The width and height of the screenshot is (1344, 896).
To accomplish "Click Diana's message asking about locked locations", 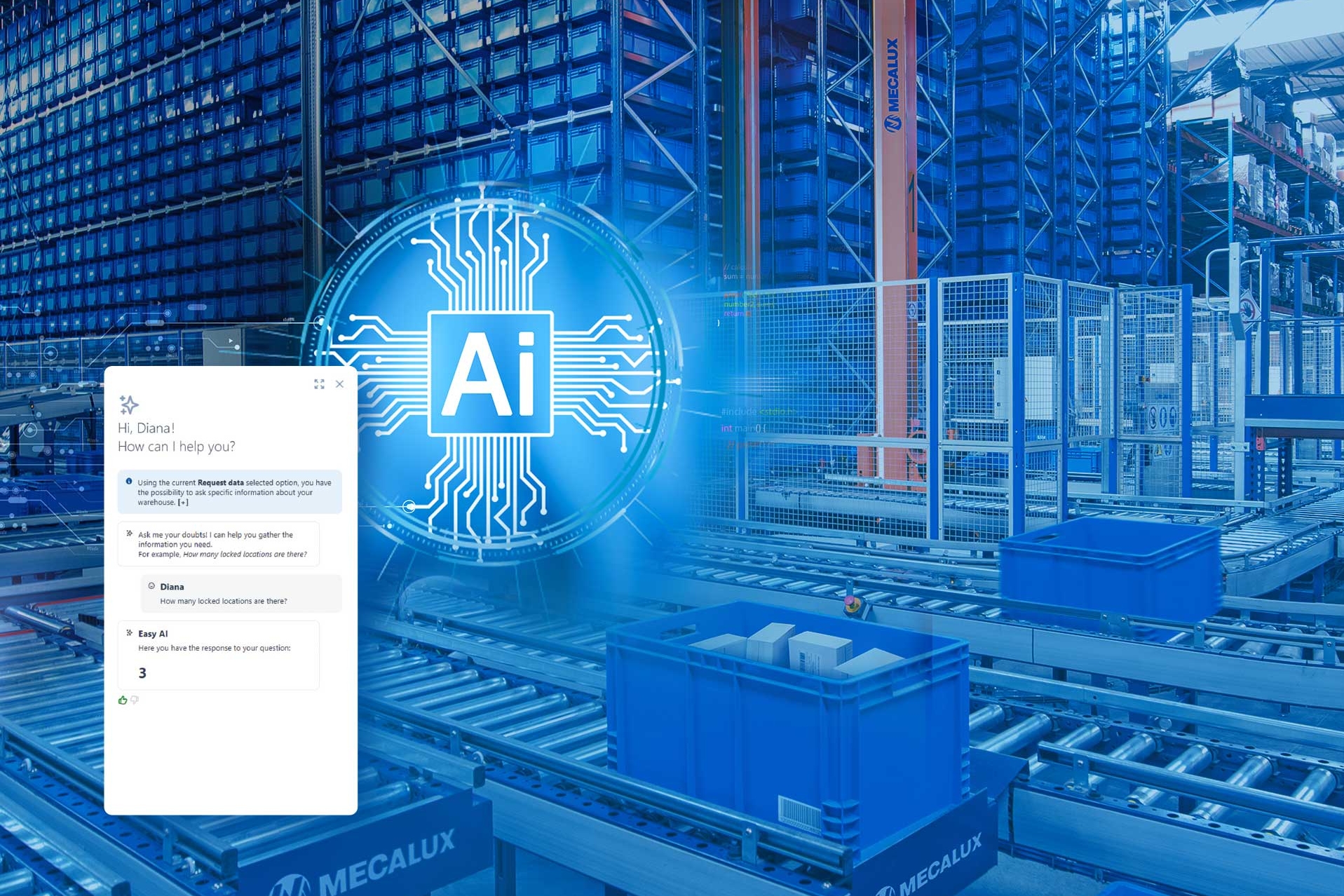I will tap(223, 601).
